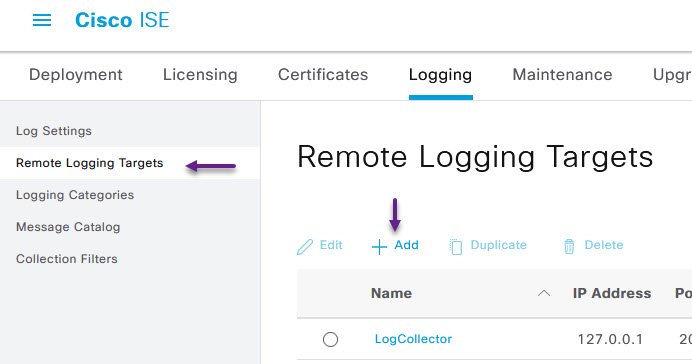The image size is (692, 364).
Task: Click the Delete trash icon
Action: point(569,246)
